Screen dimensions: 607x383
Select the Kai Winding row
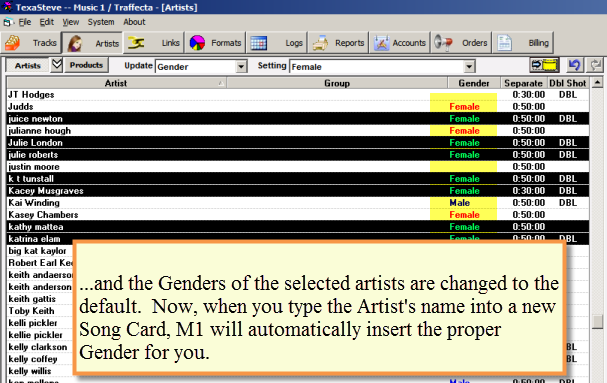click(298, 203)
